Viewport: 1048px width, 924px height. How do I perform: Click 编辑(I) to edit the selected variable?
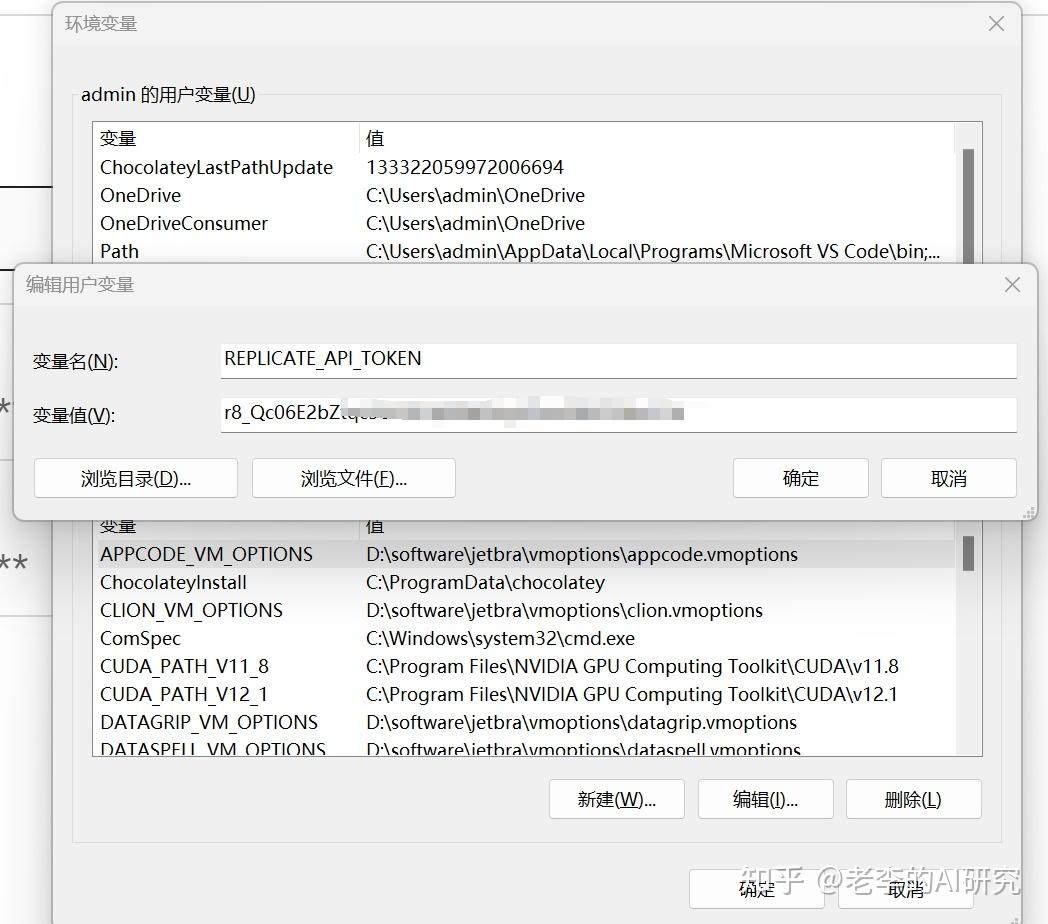click(765, 799)
